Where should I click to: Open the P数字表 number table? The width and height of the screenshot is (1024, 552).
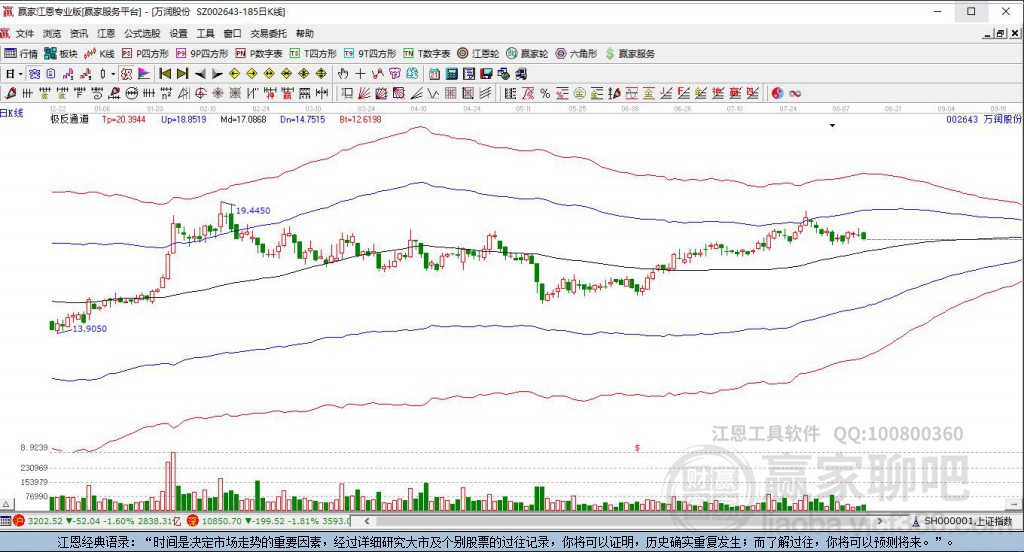[259, 54]
